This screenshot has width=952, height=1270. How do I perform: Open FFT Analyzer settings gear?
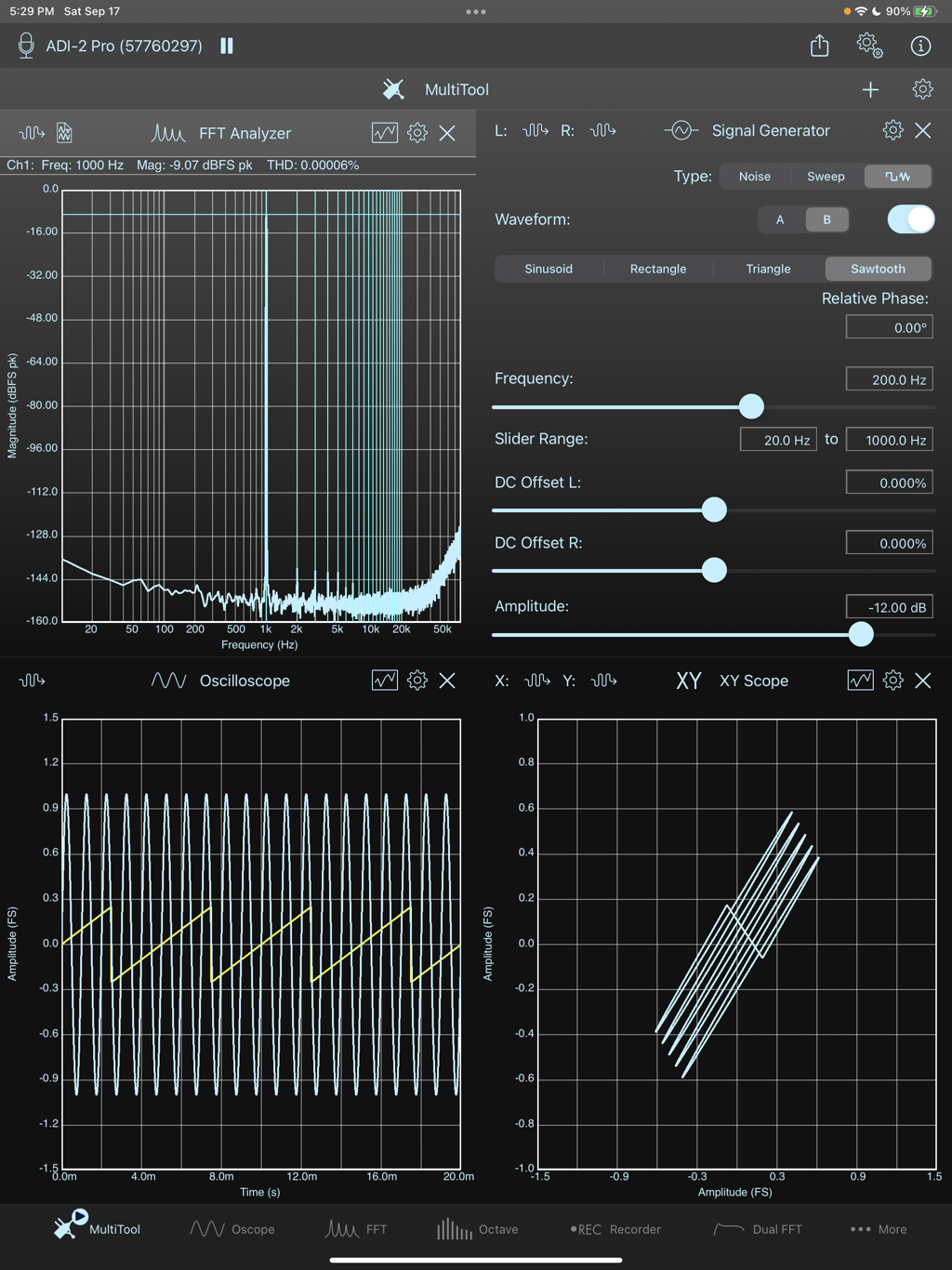[417, 133]
